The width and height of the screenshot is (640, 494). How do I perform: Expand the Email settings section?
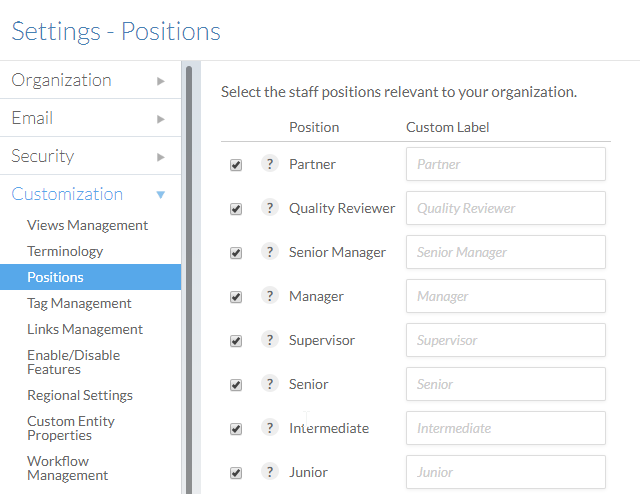tap(90, 118)
